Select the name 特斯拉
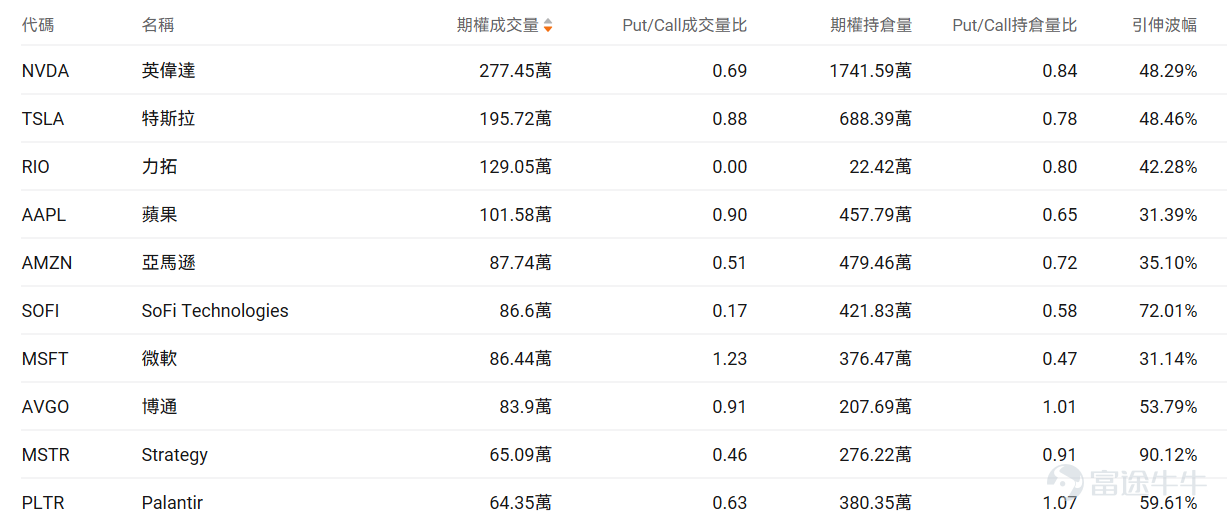This screenshot has width=1227, height=519. 169,119
